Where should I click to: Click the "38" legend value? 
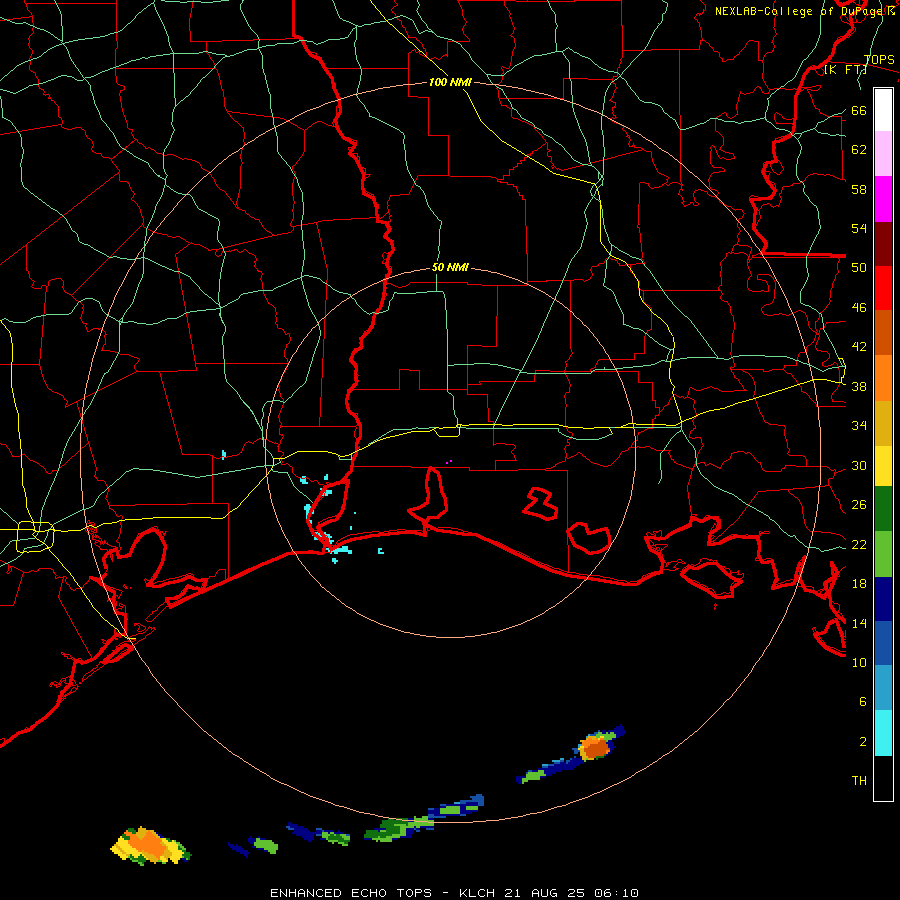click(859, 387)
